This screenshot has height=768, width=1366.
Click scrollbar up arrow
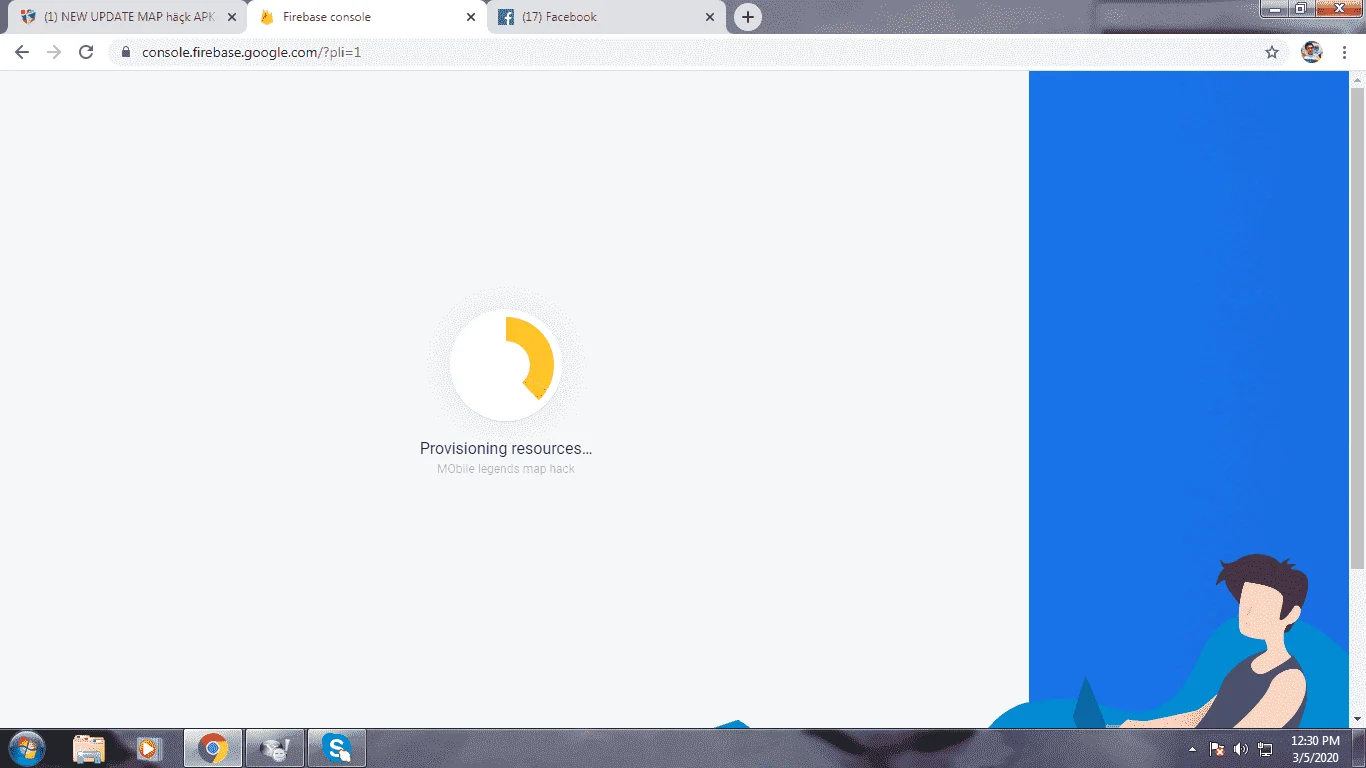(1357, 78)
